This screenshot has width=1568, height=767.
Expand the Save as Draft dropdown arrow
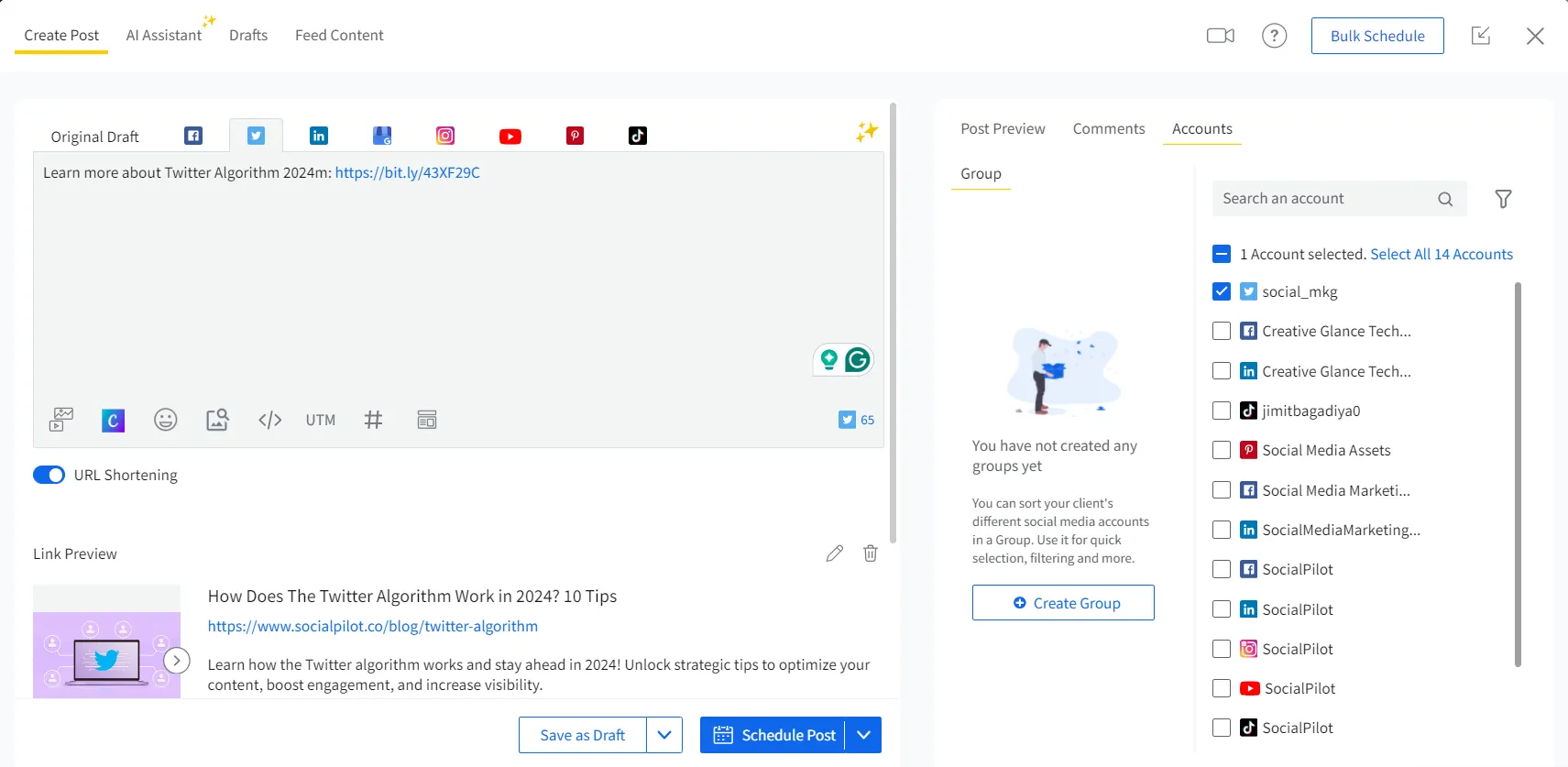[664, 735]
